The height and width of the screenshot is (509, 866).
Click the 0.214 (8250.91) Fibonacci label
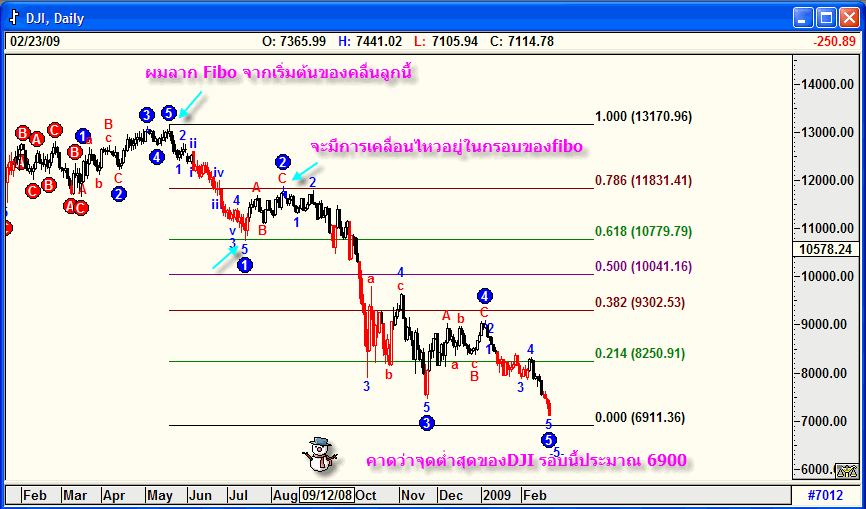click(640, 354)
